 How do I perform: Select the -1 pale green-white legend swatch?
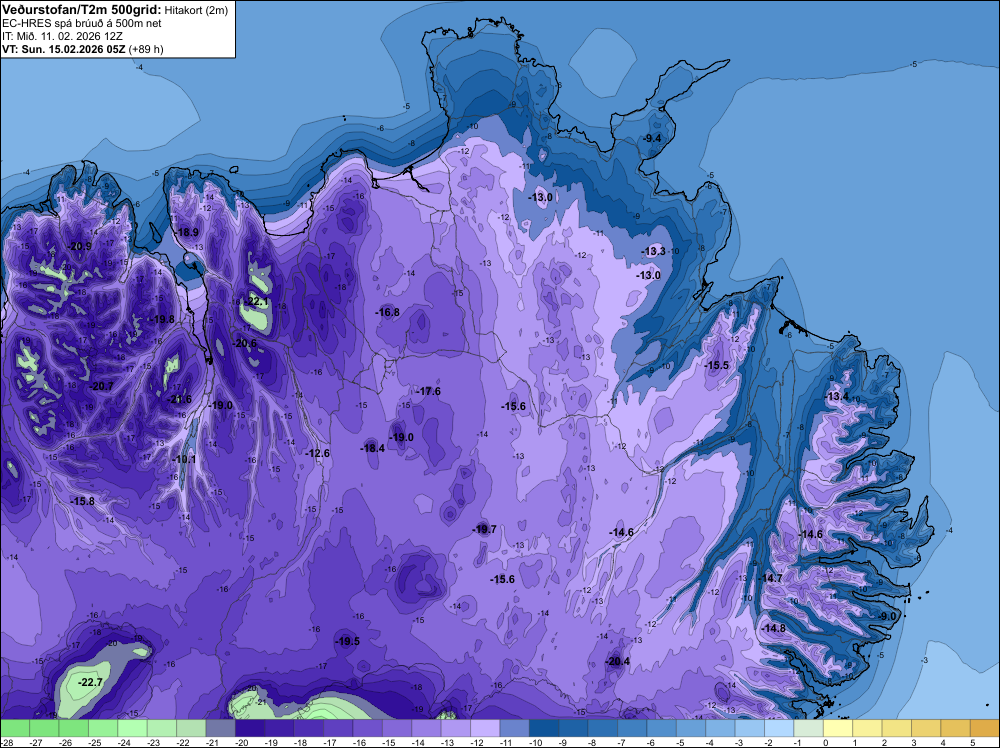(x=809, y=728)
